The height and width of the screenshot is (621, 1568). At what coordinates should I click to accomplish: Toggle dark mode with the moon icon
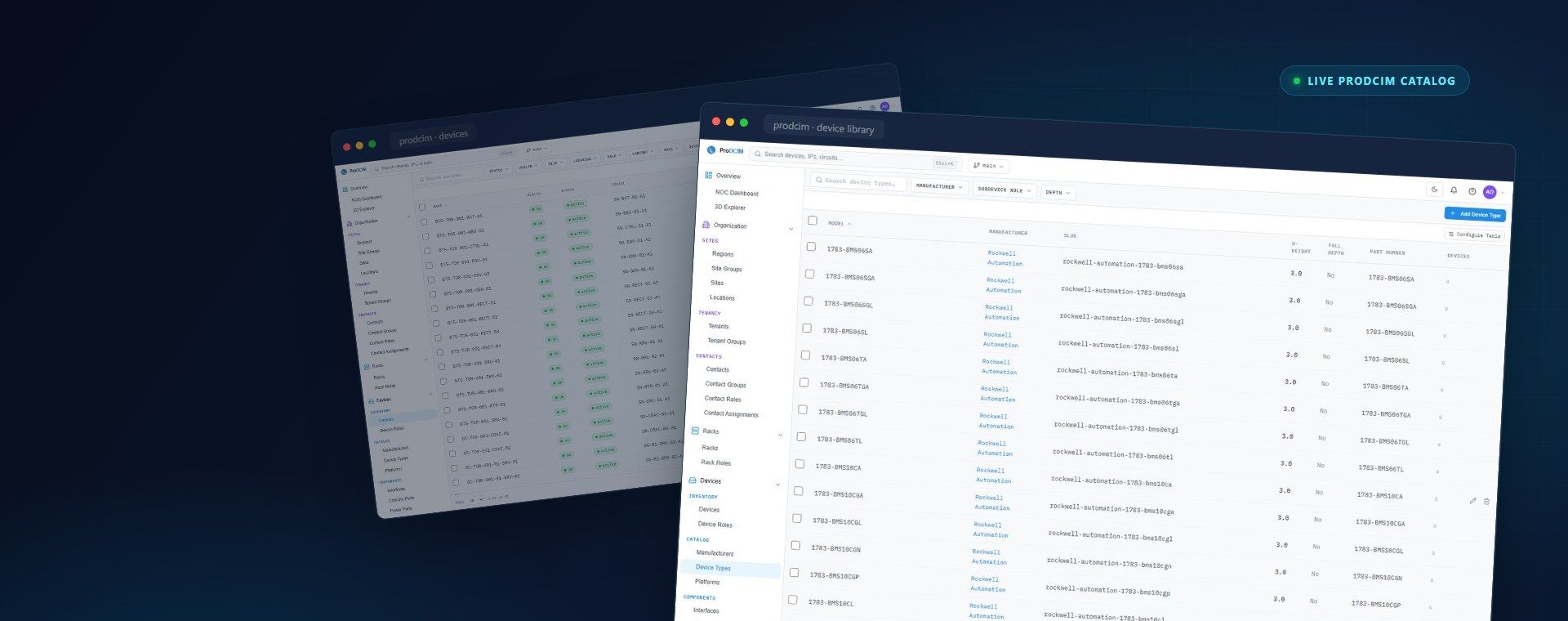(x=1434, y=190)
